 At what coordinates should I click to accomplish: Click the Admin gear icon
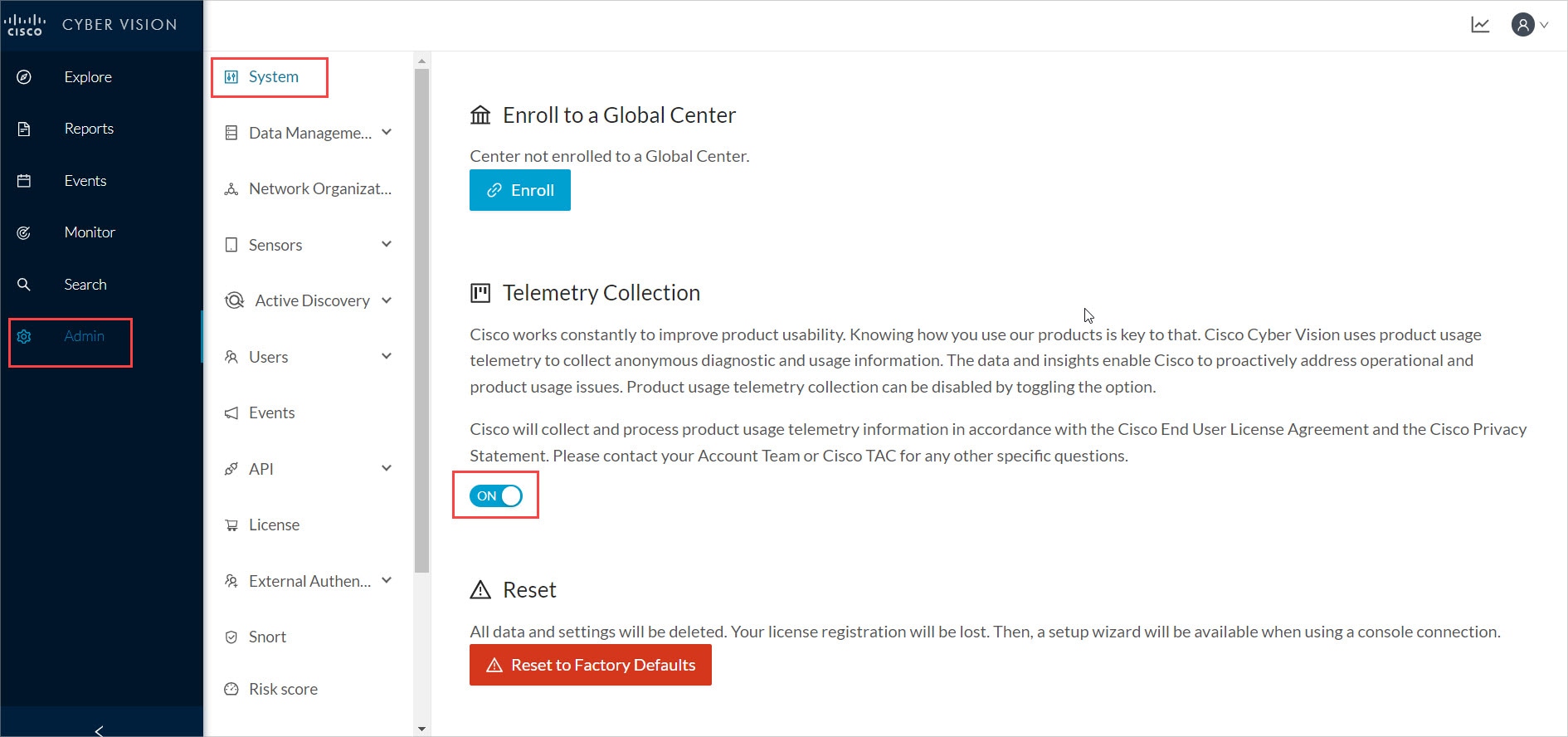pyautogui.click(x=24, y=336)
